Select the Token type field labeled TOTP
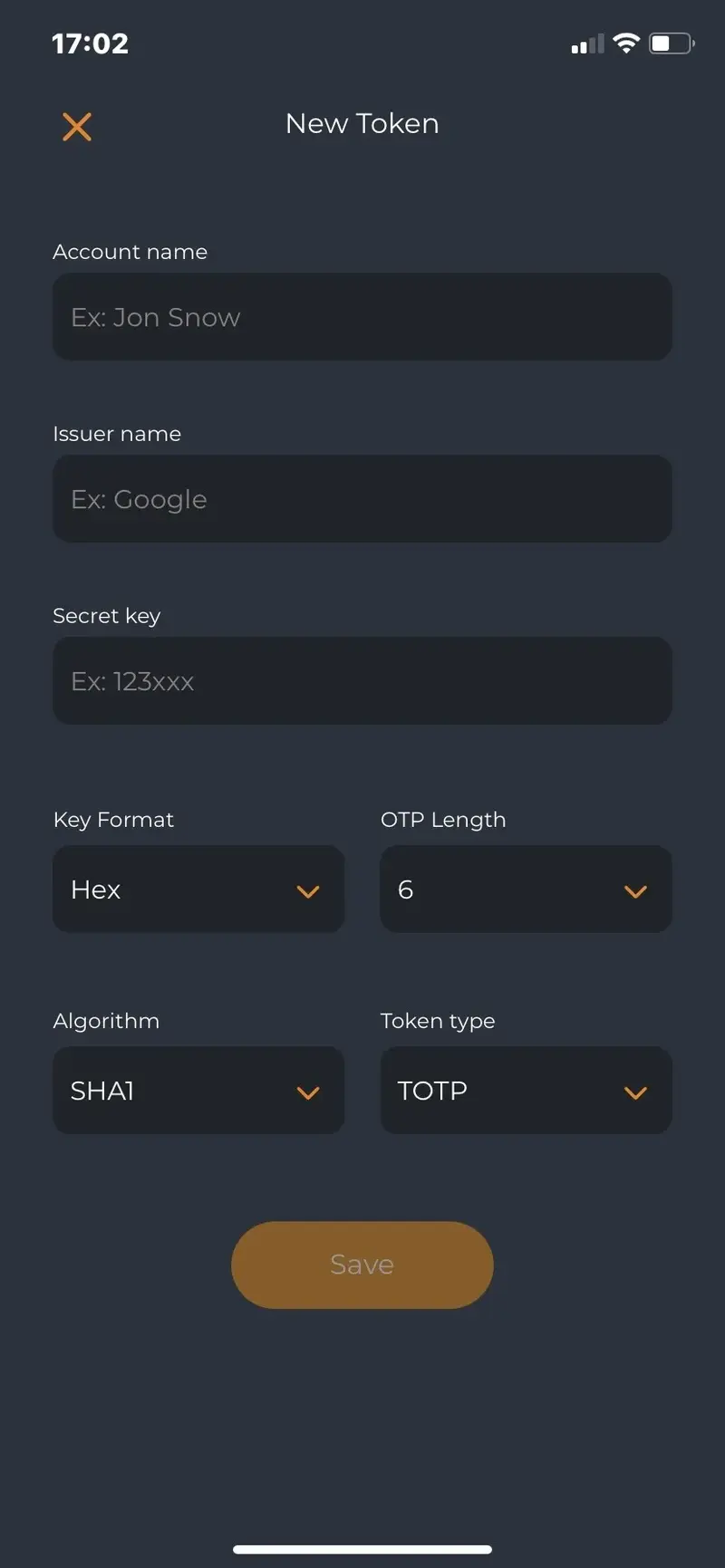The image size is (725, 1568). [x=526, y=1091]
